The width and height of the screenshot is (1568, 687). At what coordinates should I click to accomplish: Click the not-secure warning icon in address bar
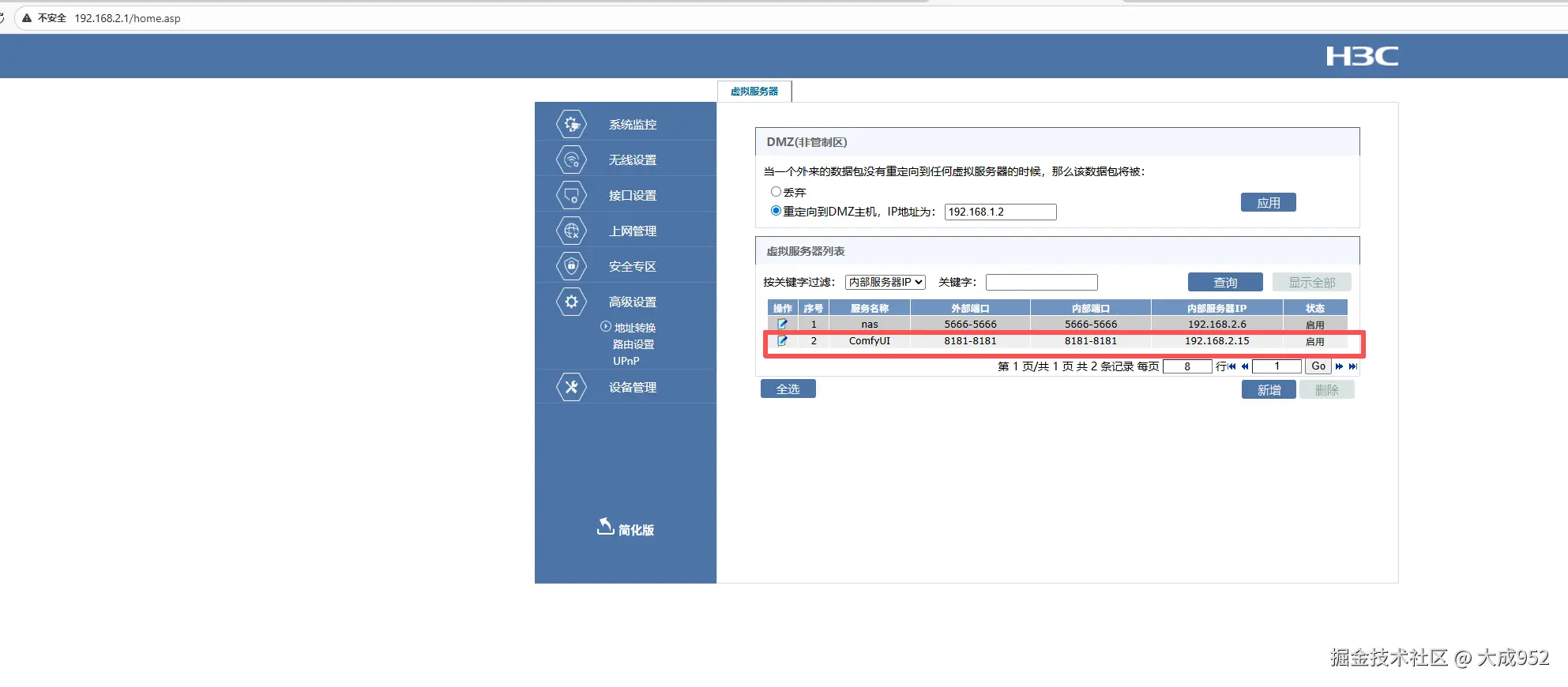[x=27, y=18]
